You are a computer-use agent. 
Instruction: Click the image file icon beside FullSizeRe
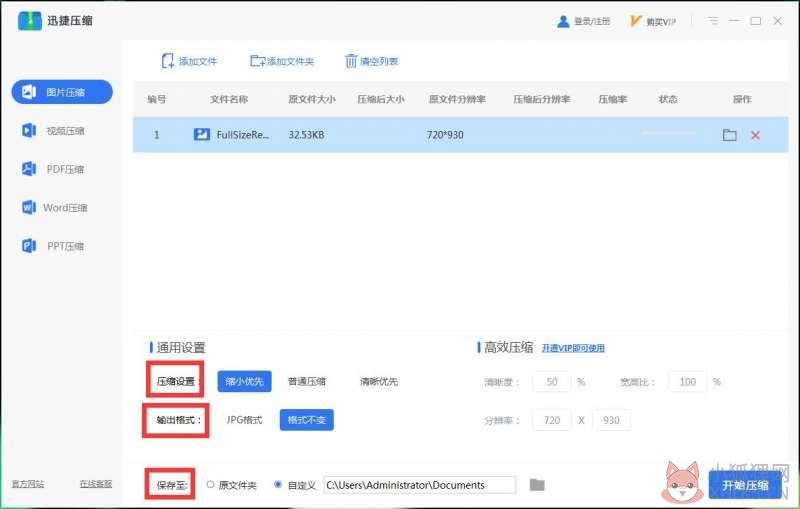coord(202,135)
